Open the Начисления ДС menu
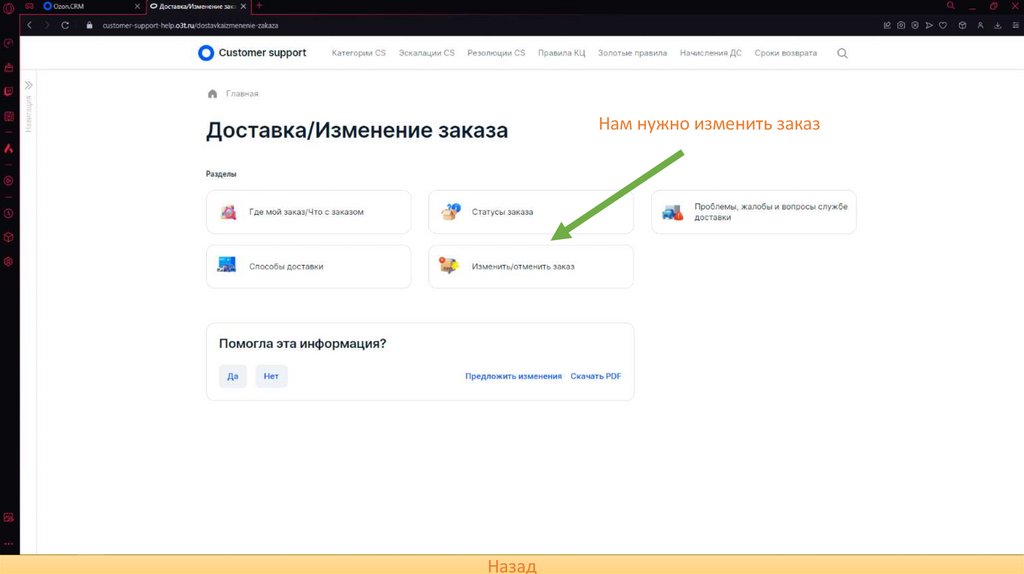Viewport: 1024px width, 574px height. click(711, 53)
